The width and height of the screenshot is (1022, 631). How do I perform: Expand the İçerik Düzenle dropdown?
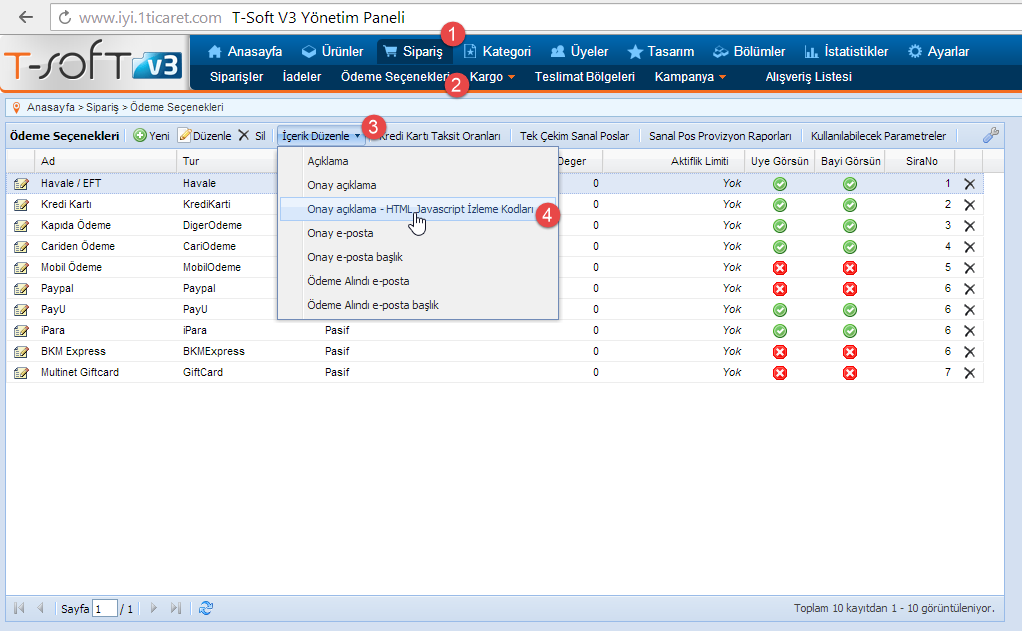click(321, 136)
